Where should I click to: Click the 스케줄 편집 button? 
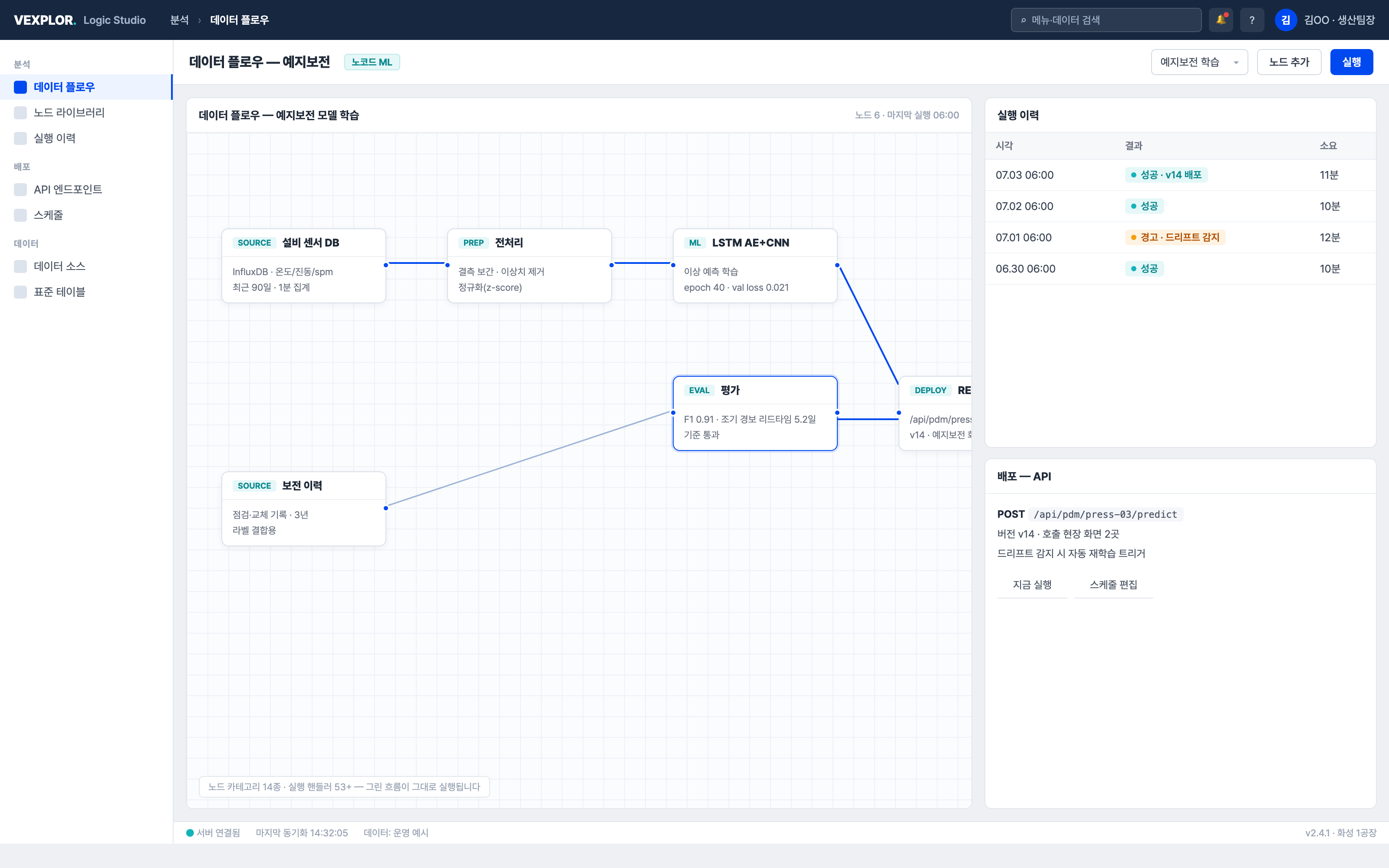tap(1113, 585)
